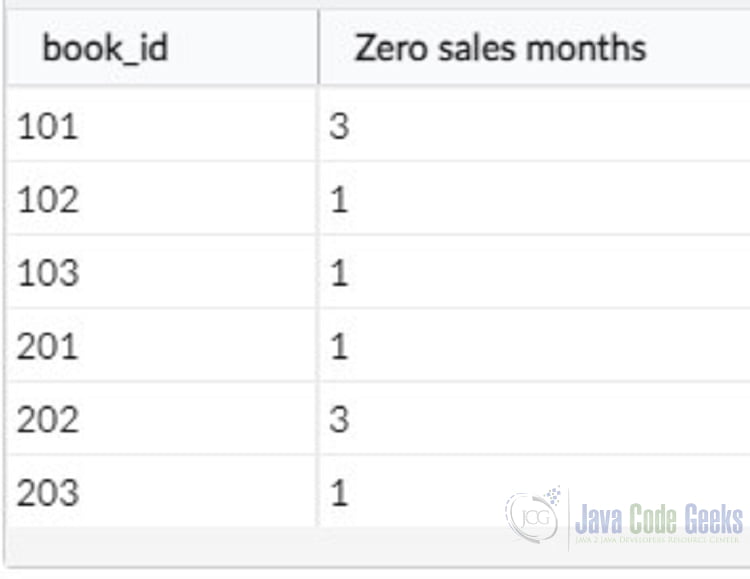Viewport: 750px width, 579px height.
Task: Click the zero sales value for book 203
Action: (x=339, y=492)
